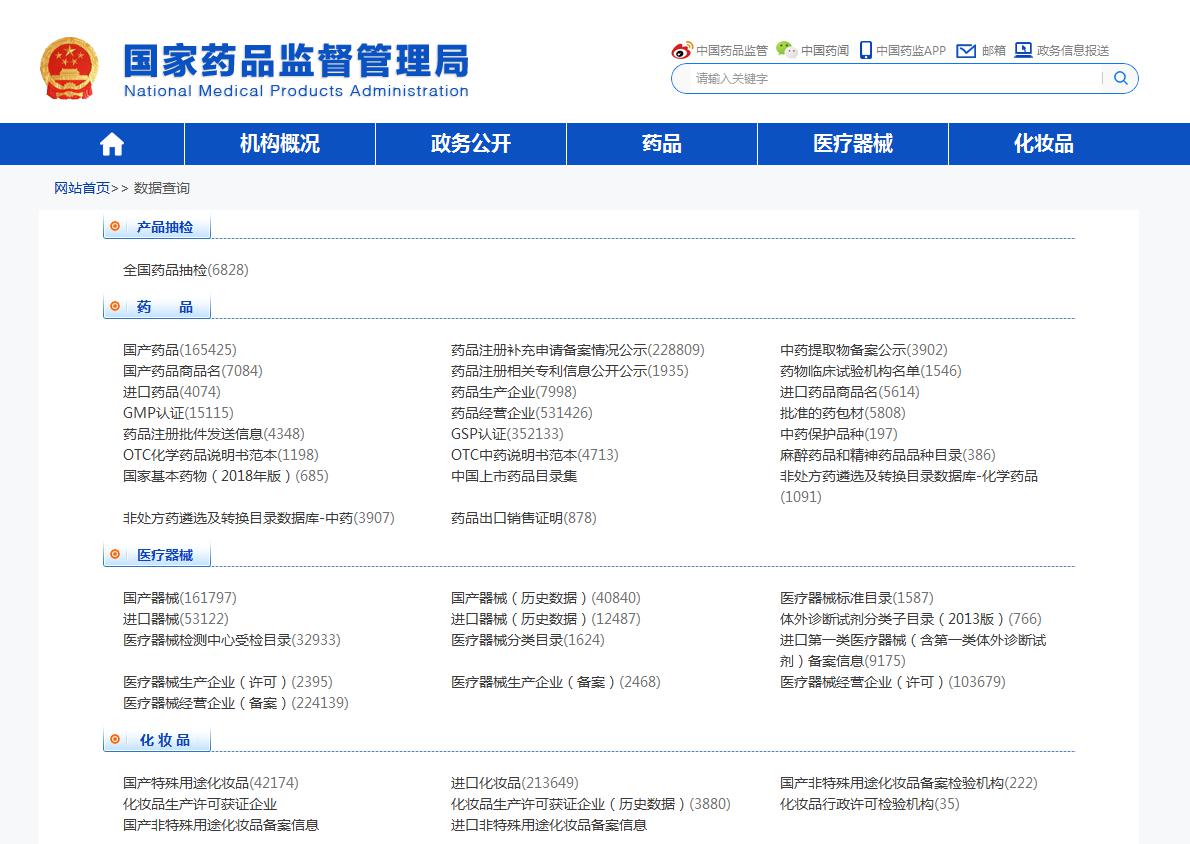Open 药品注册相关专利信息公开公示 link
The width and height of the screenshot is (1190, 844).
click(570, 371)
